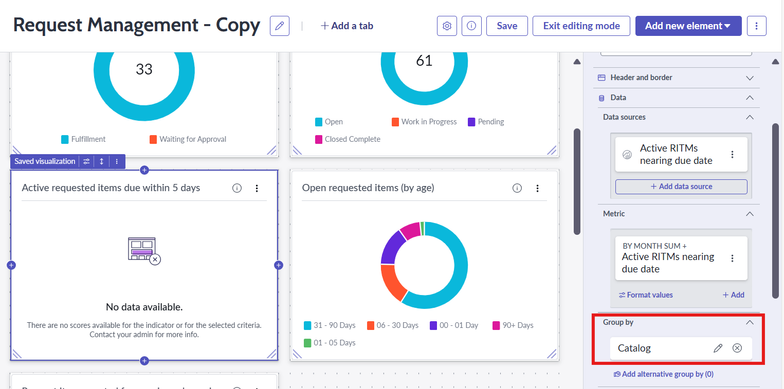Toggle Fulfillment legend item
The width and height of the screenshot is (784, 389).
(x=84, y=139)
